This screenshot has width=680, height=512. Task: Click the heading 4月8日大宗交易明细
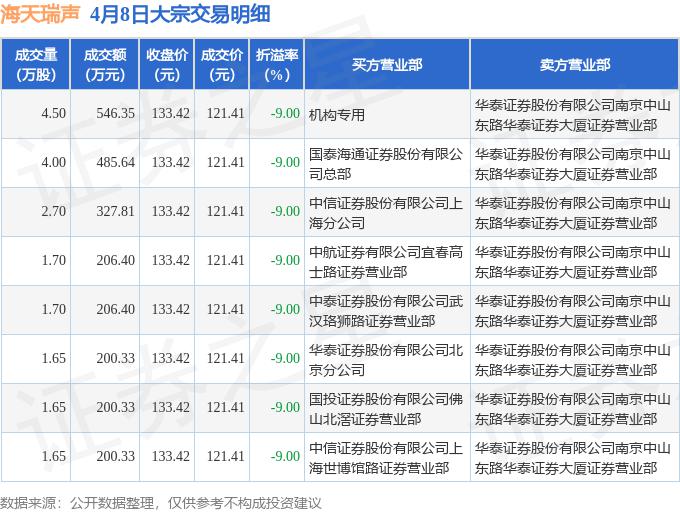[180, 14]
